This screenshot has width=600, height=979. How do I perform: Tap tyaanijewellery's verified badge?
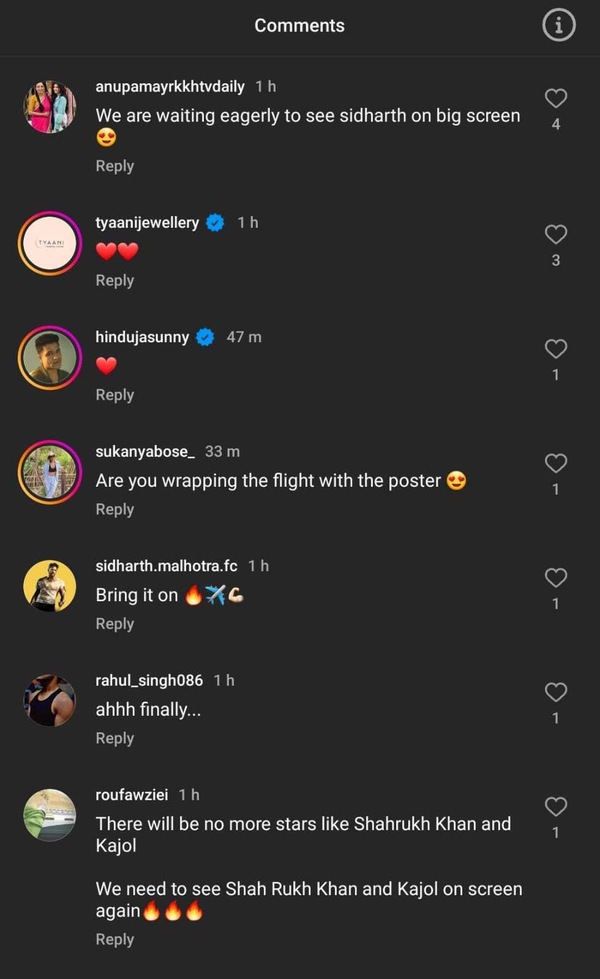[x=213, y=222]
